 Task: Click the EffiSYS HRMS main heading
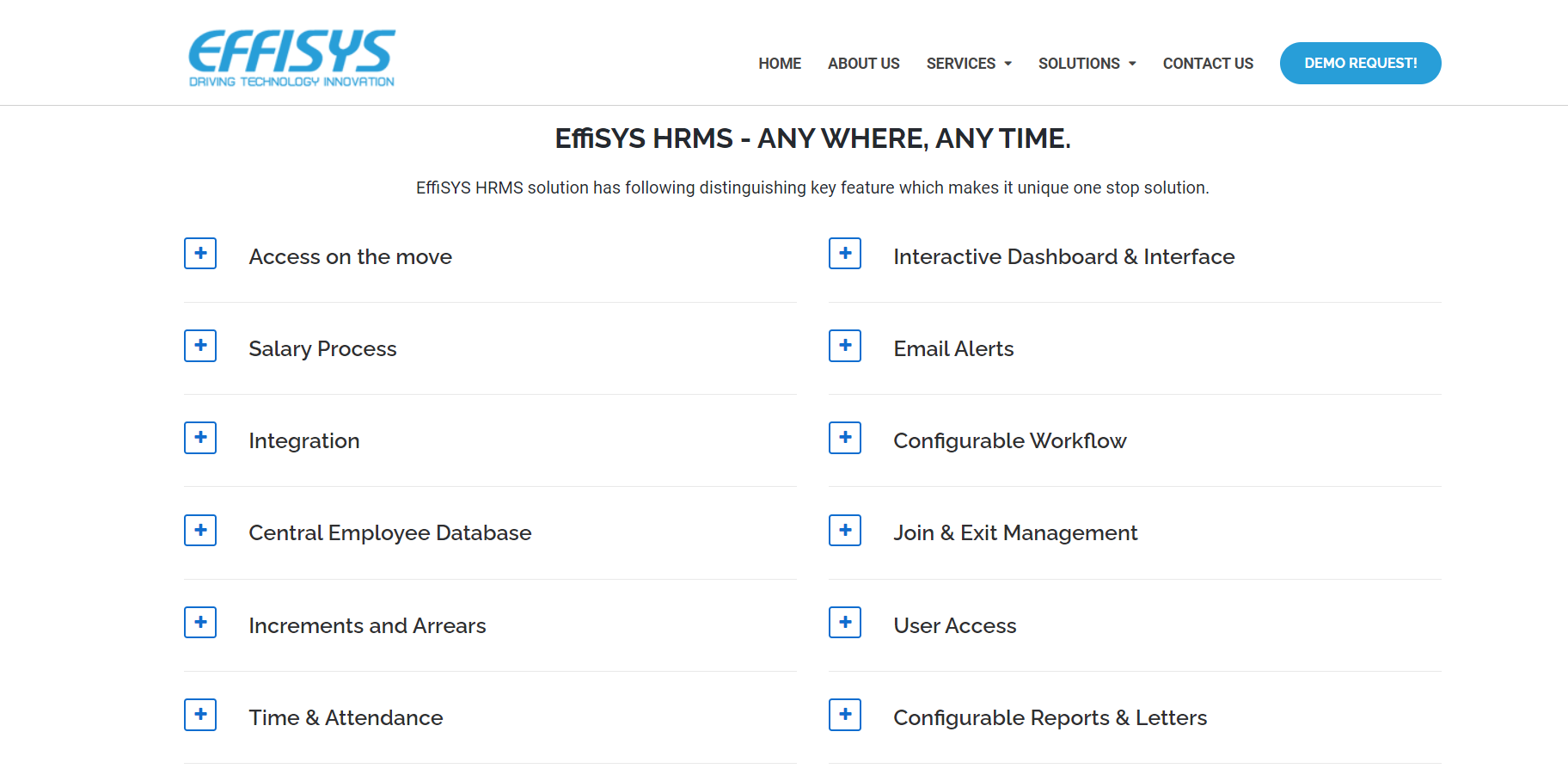812,138
